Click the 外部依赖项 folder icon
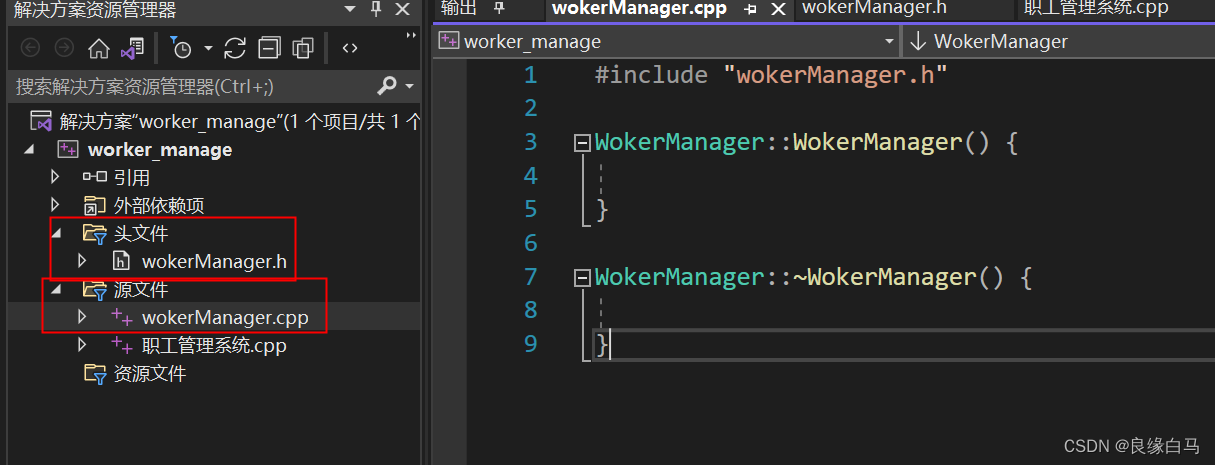 click(x=95, y=206)
